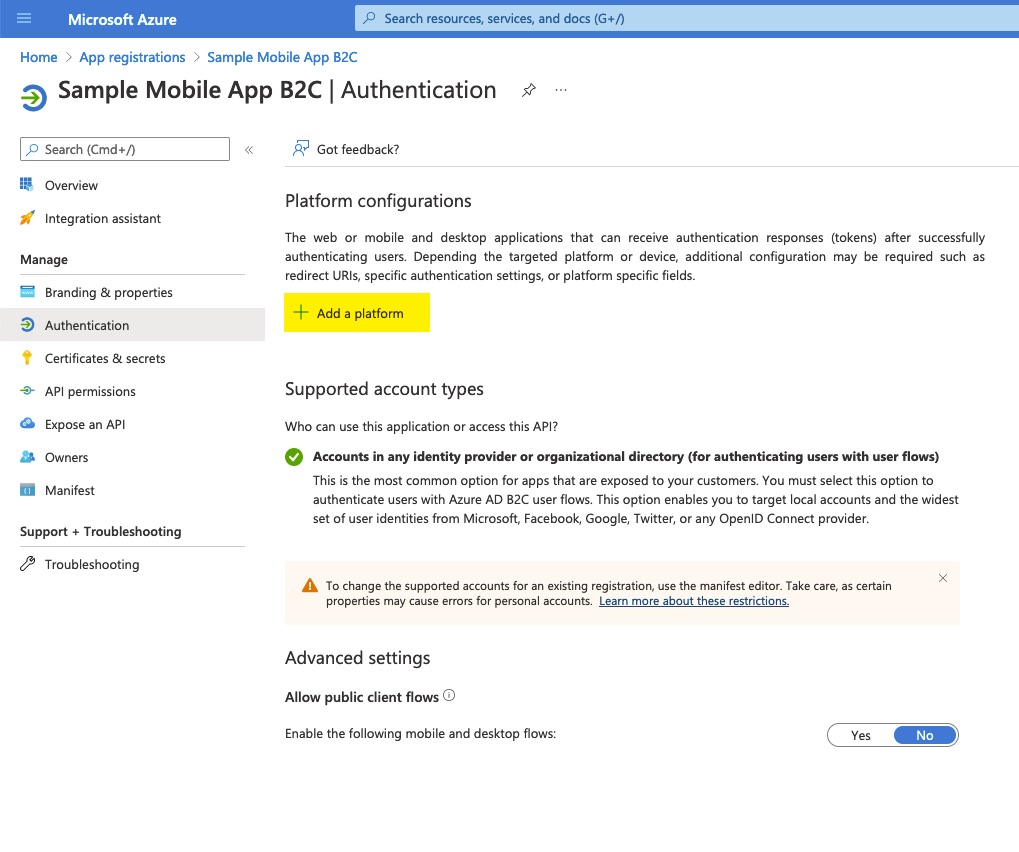Click 'Allow public client flows' label
1019x852 pixels.
362,697
